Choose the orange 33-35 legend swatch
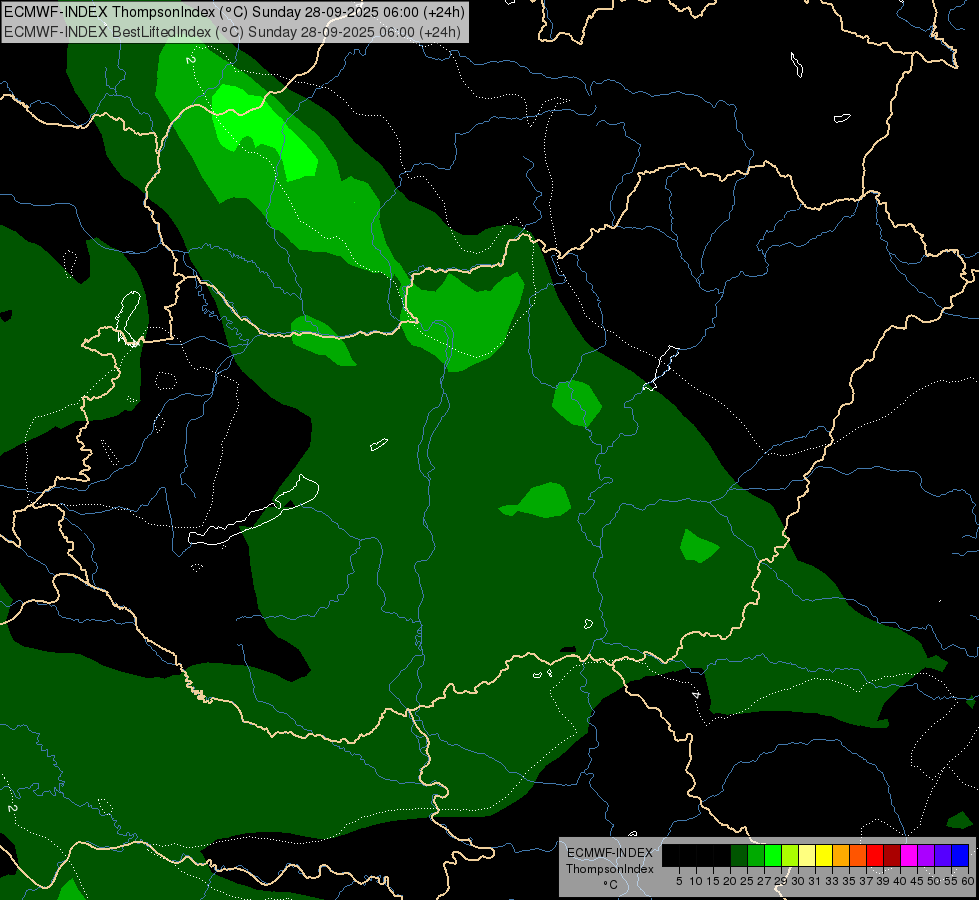 coord(841,855)
